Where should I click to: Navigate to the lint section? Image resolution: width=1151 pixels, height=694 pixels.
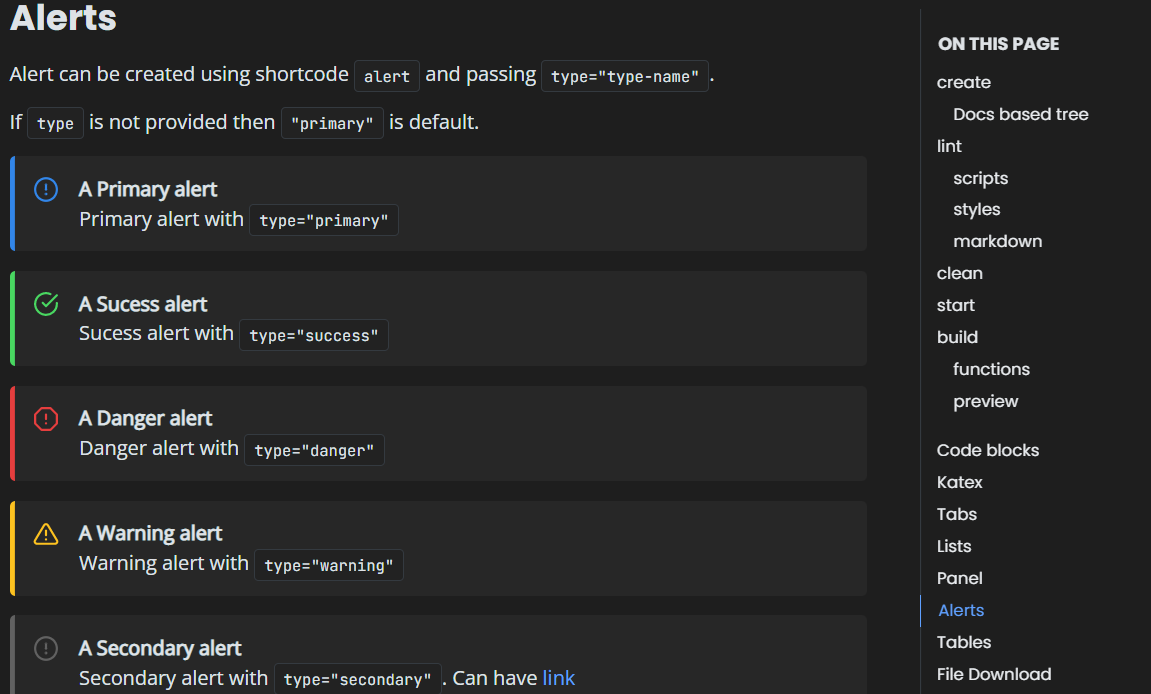pyautogui.click(x=949, y=146)
